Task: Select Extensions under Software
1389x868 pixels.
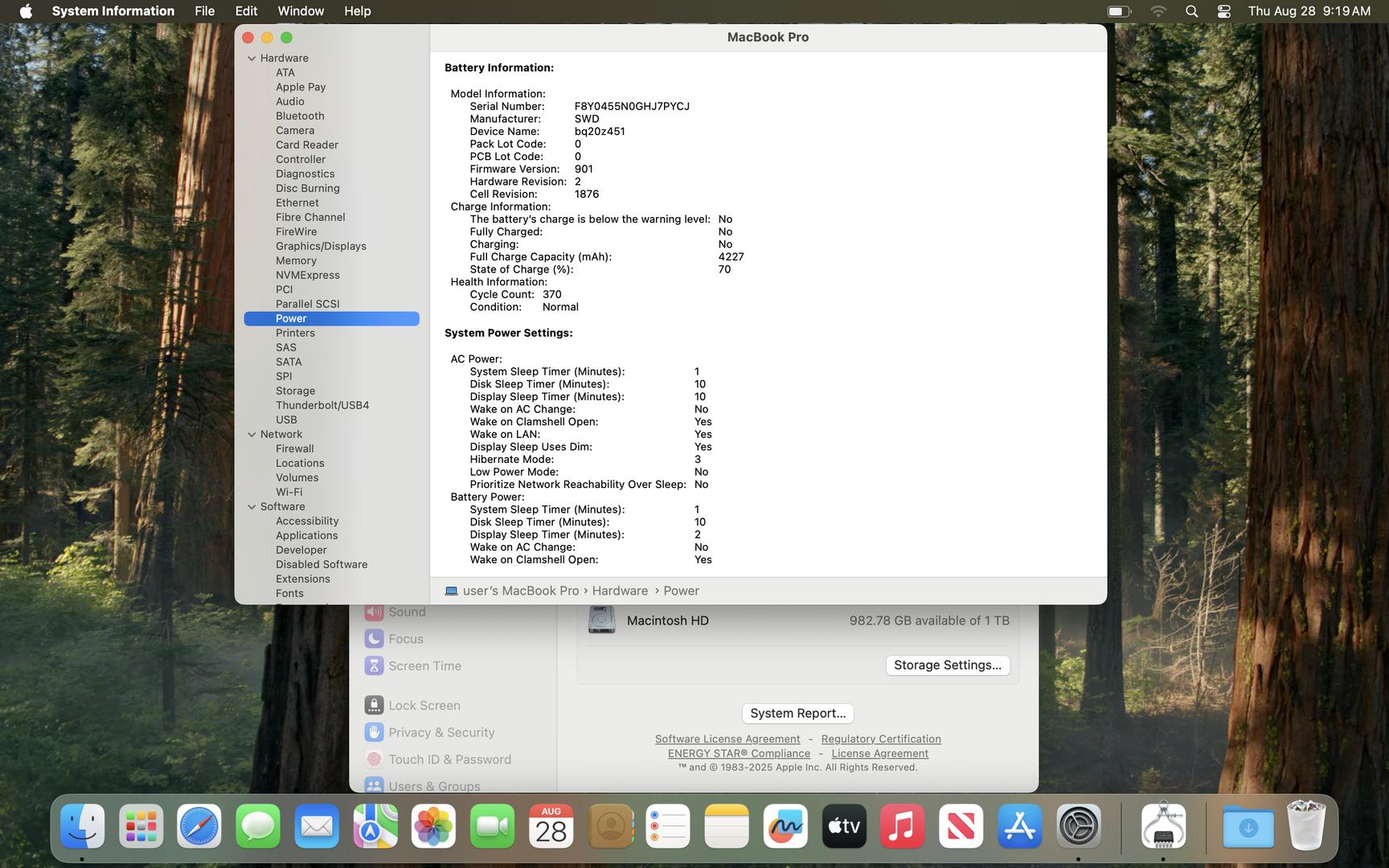Action: (x=303, y=579)
